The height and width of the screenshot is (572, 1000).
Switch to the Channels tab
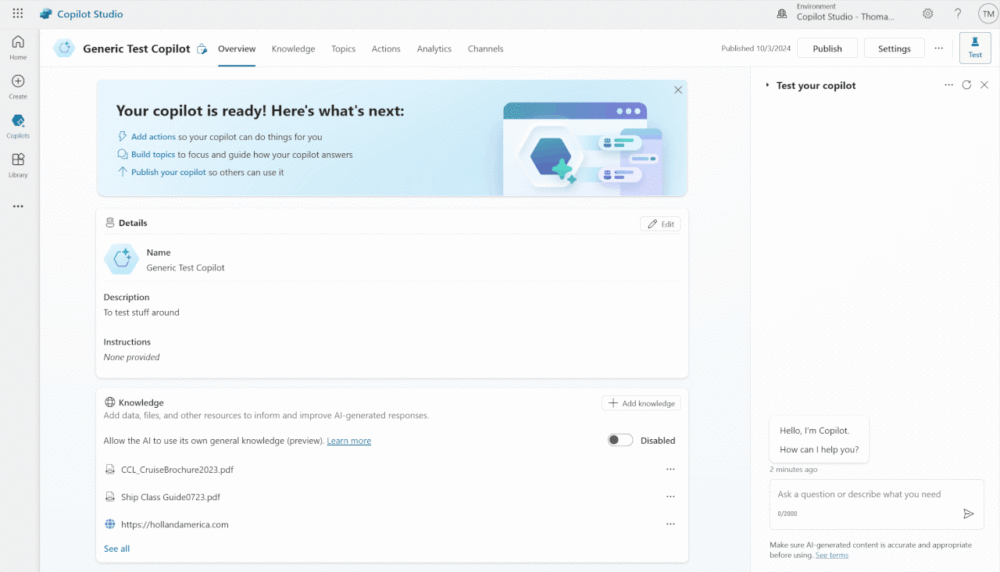pos(485,48)
